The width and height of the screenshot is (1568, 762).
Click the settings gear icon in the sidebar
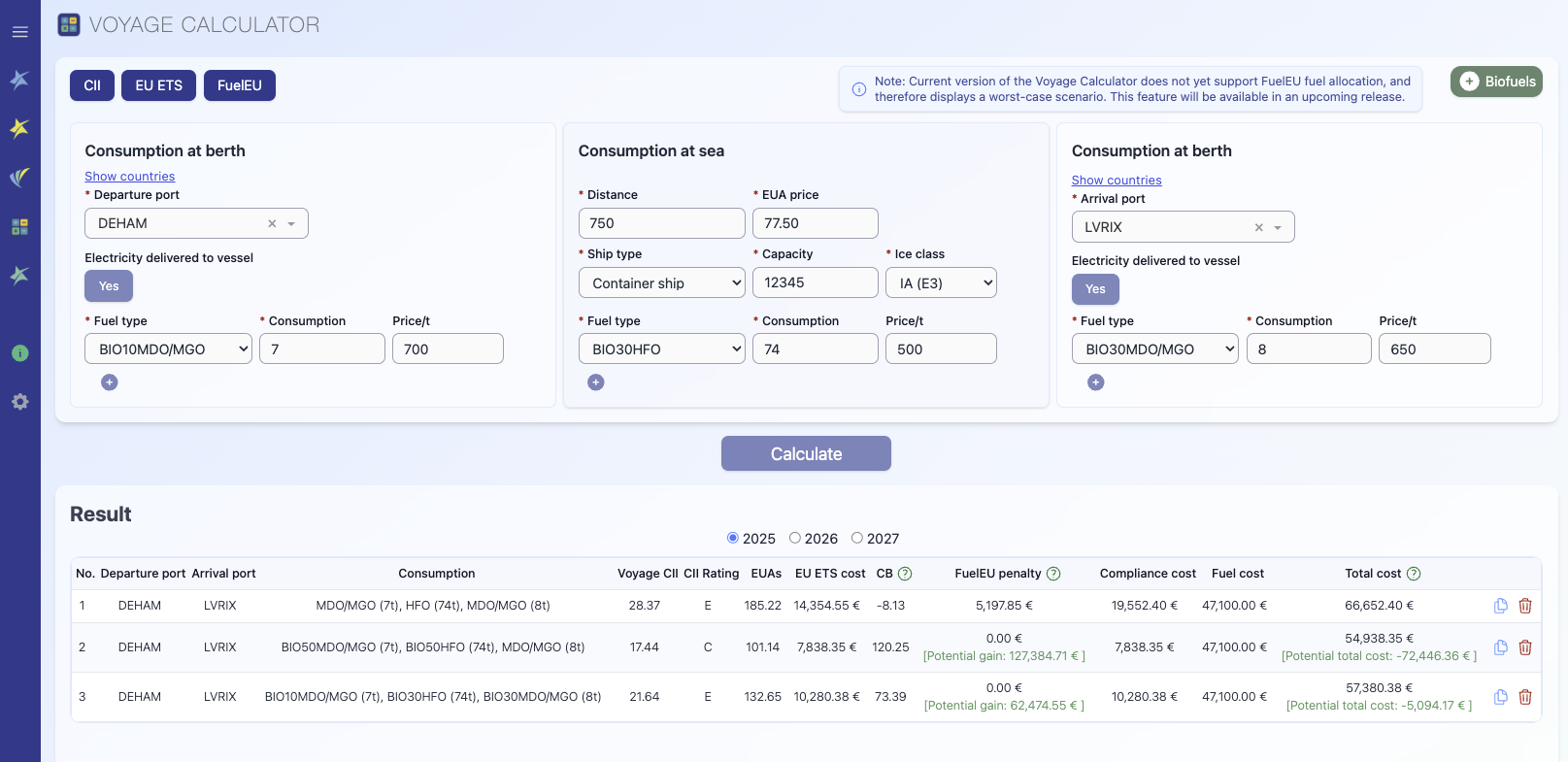pos(19,402)
